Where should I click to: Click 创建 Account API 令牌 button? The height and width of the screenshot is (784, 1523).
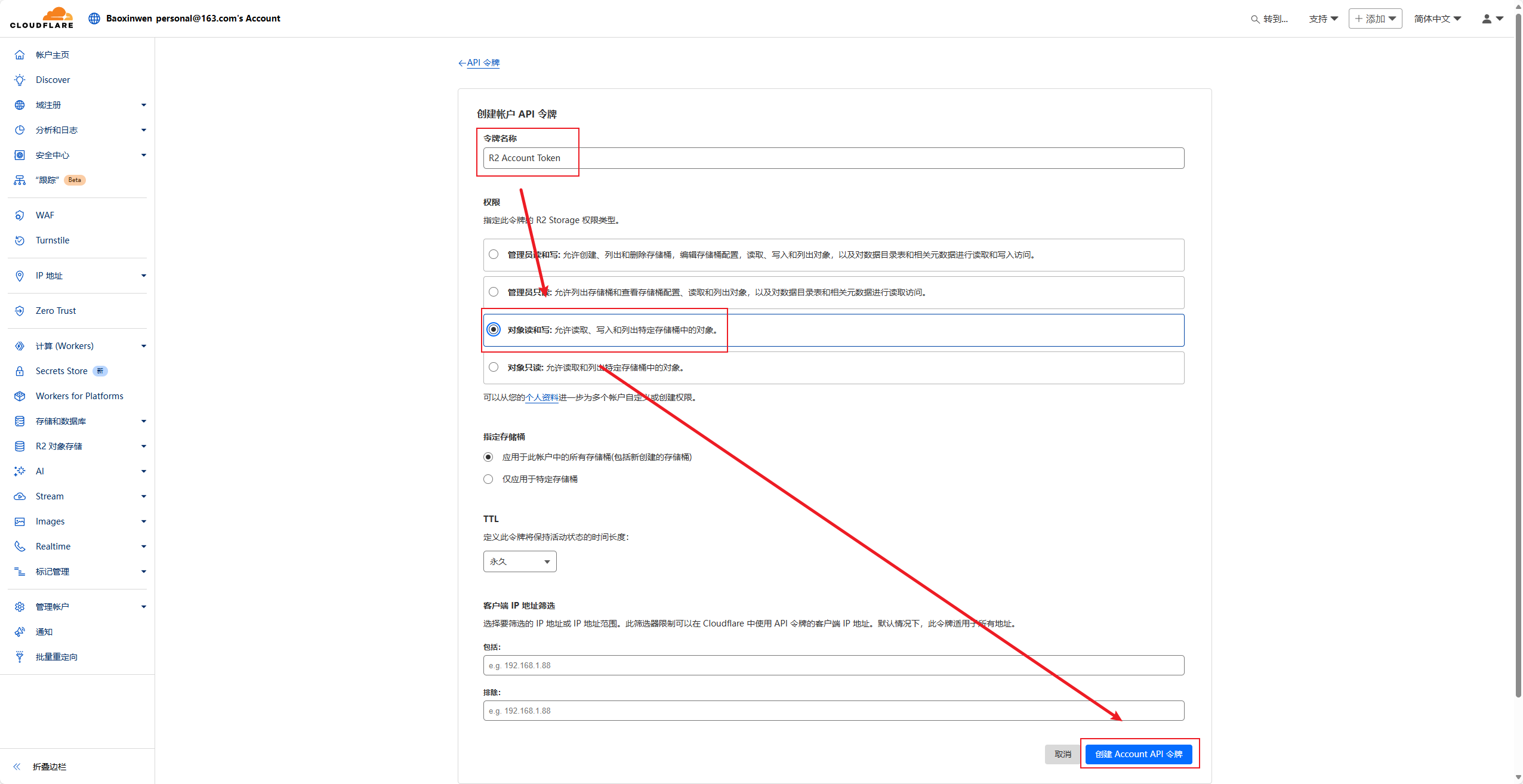point(1139,754)
